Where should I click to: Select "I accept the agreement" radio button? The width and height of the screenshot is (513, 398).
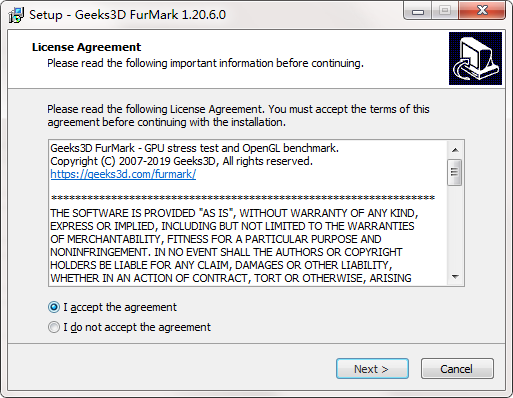[54, 307]
